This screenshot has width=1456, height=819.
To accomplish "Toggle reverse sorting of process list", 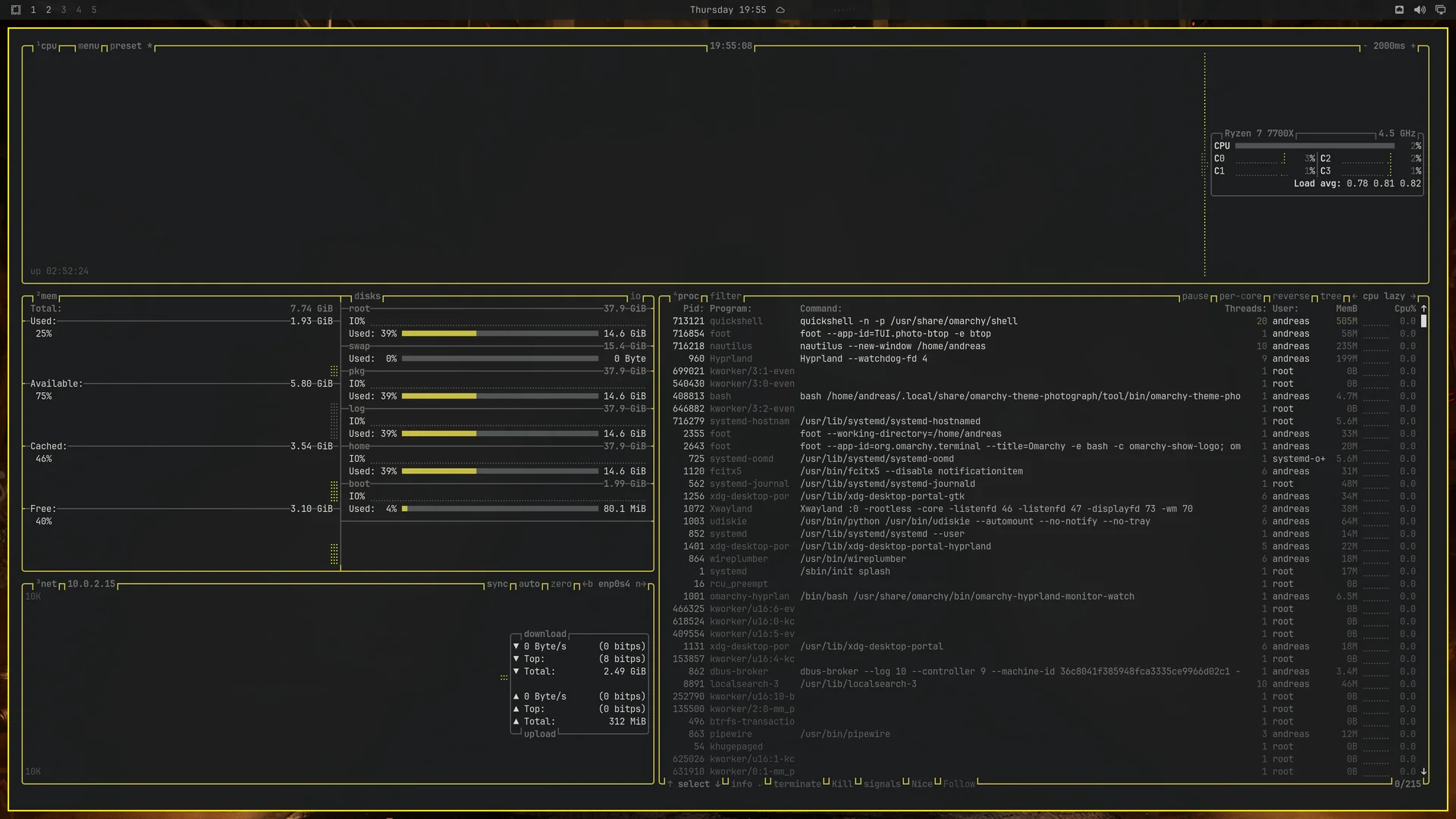I will tap(1291, 297).
